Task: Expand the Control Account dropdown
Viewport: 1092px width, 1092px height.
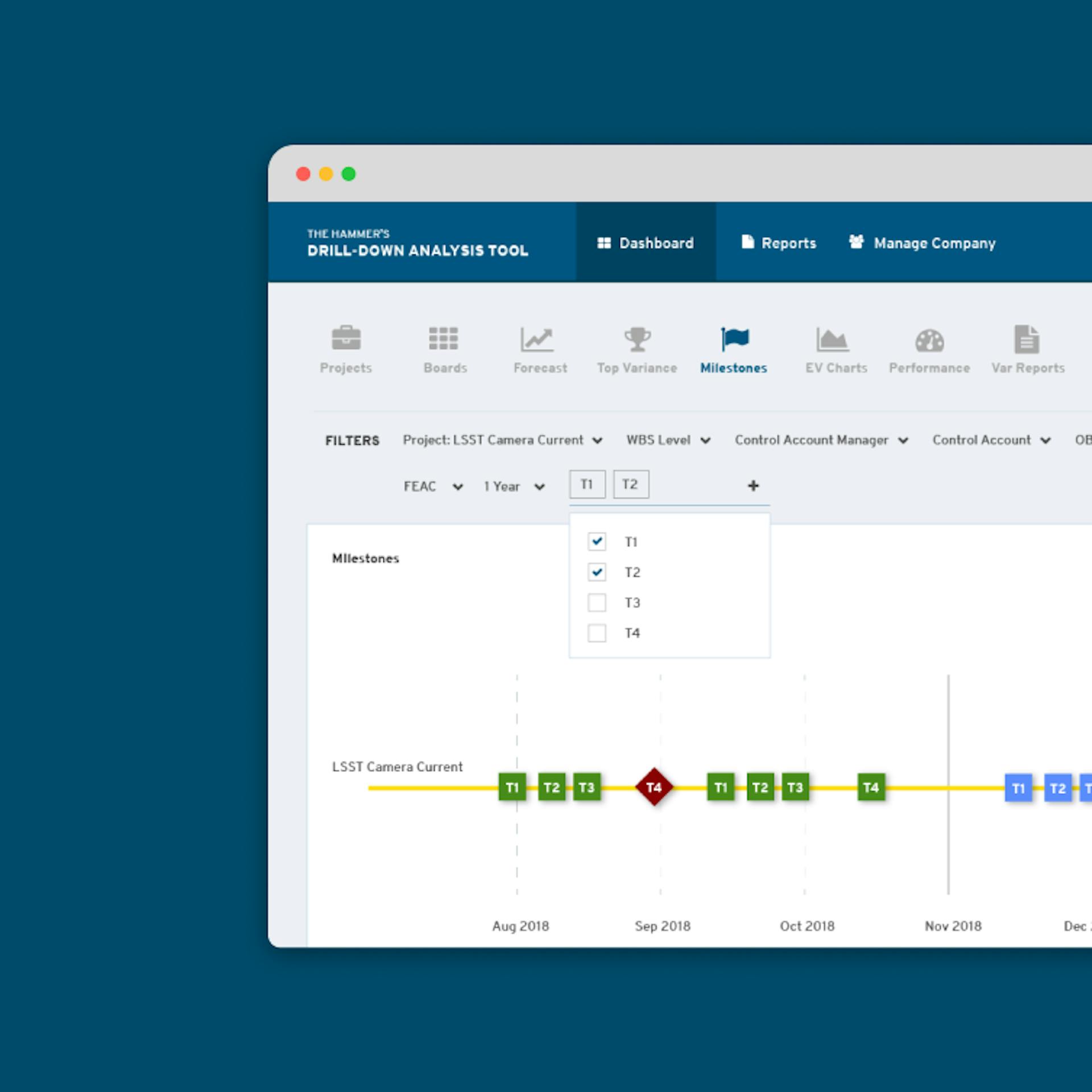Action: tap(991, 440)
